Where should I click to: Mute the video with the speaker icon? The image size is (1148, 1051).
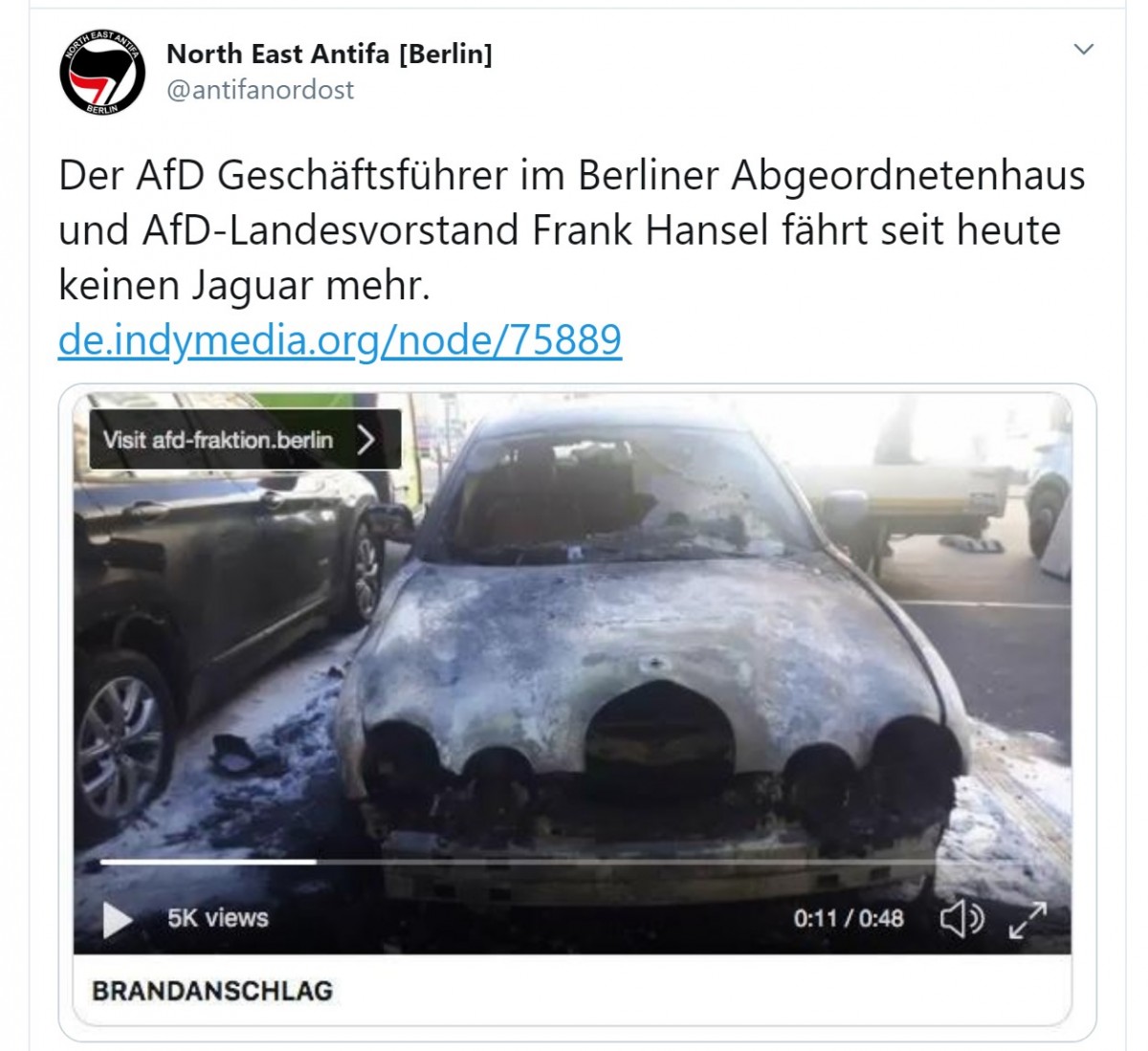(961, 919)
